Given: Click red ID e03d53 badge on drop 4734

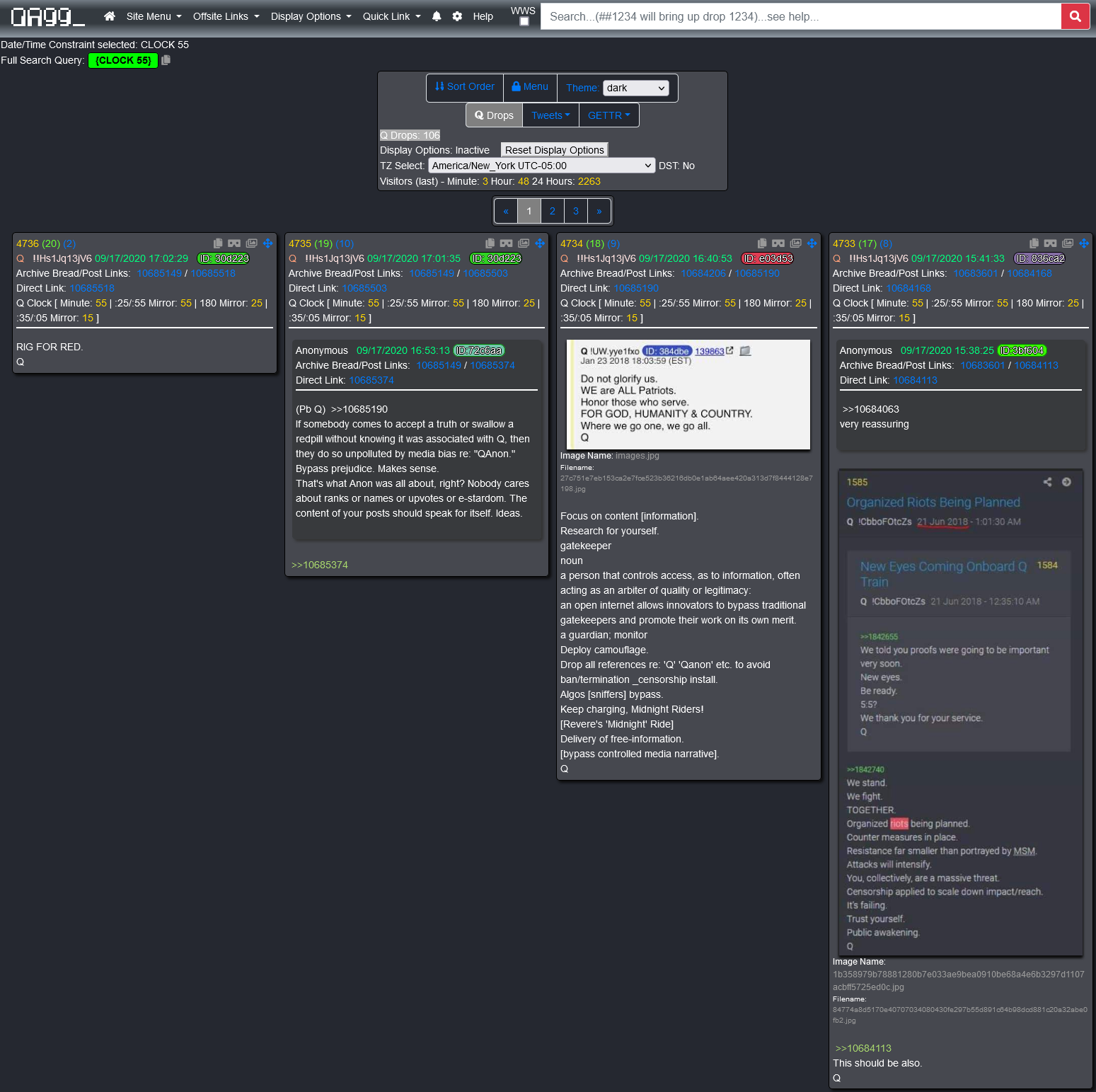Looking at the screenshot, I should 767,258.
